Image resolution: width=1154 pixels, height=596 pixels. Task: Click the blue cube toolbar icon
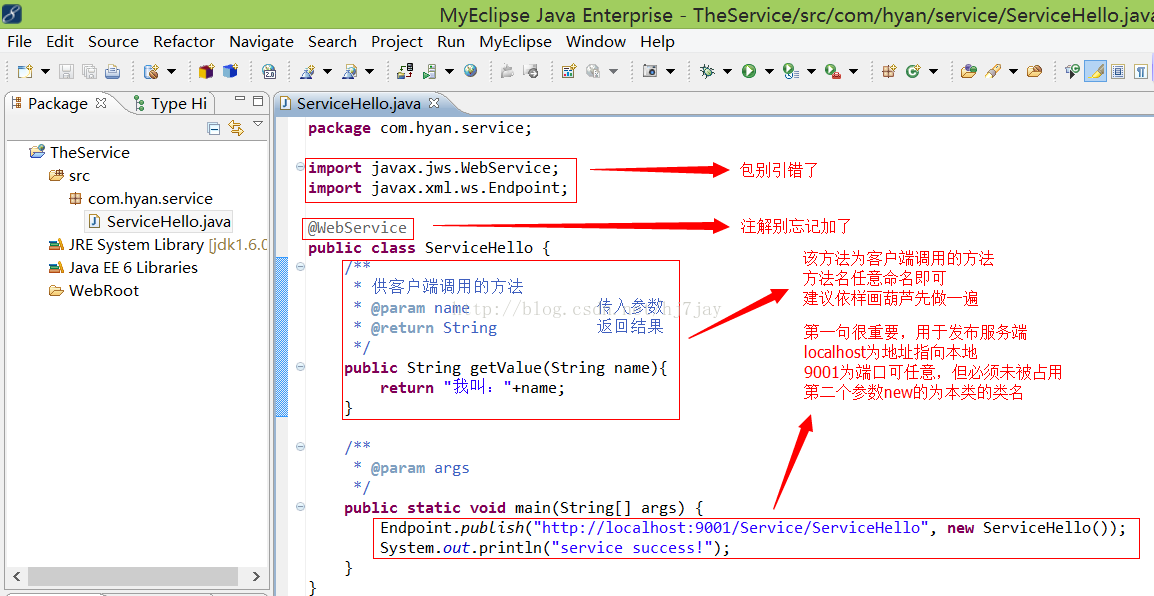pyautogui.click(x=230, y=71)
